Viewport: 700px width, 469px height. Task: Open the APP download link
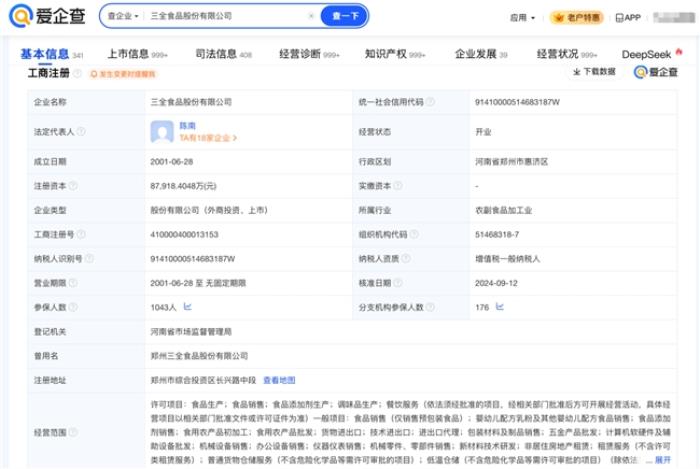coord(628,17)
